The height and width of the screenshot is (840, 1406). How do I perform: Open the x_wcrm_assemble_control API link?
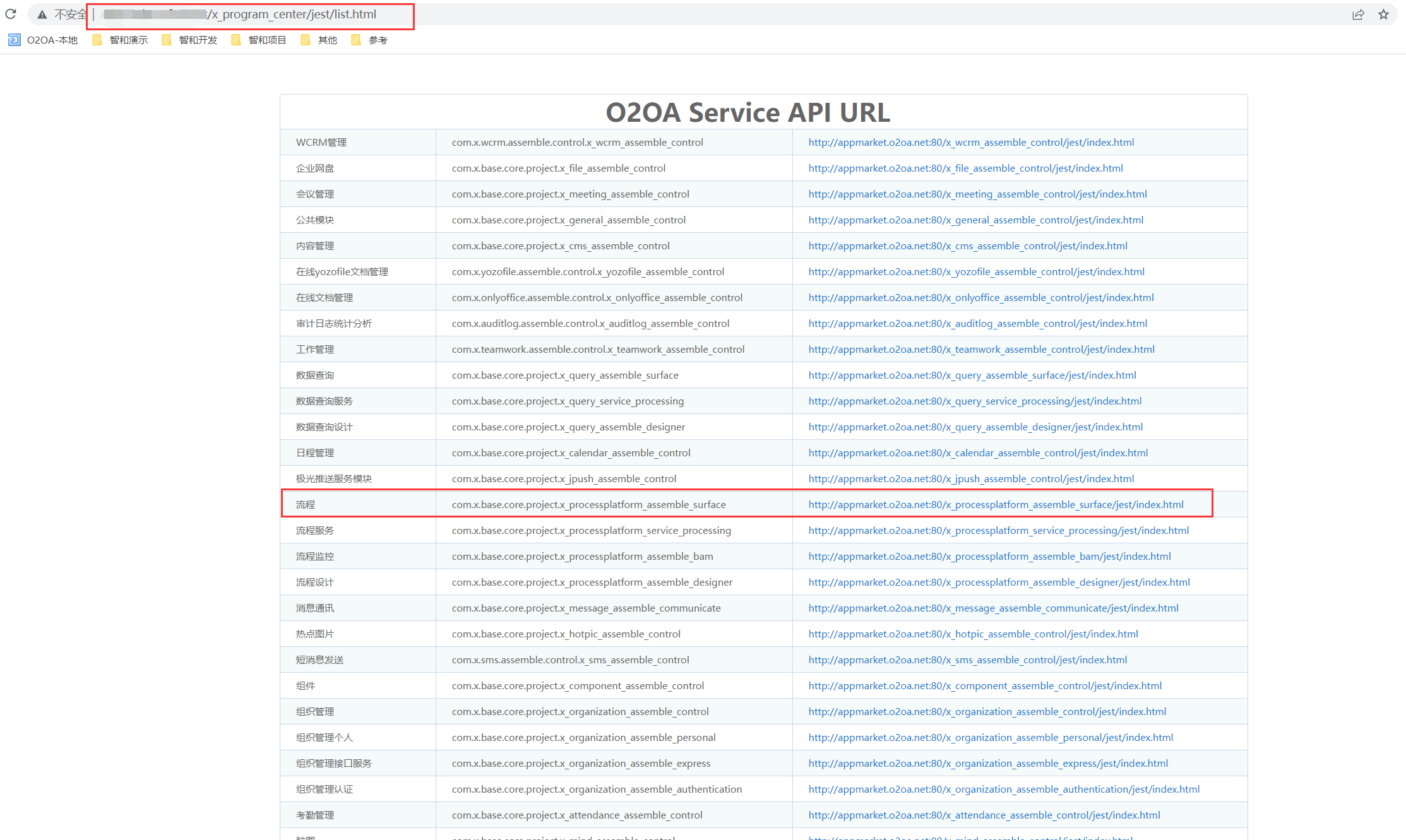tap(971, 143)
